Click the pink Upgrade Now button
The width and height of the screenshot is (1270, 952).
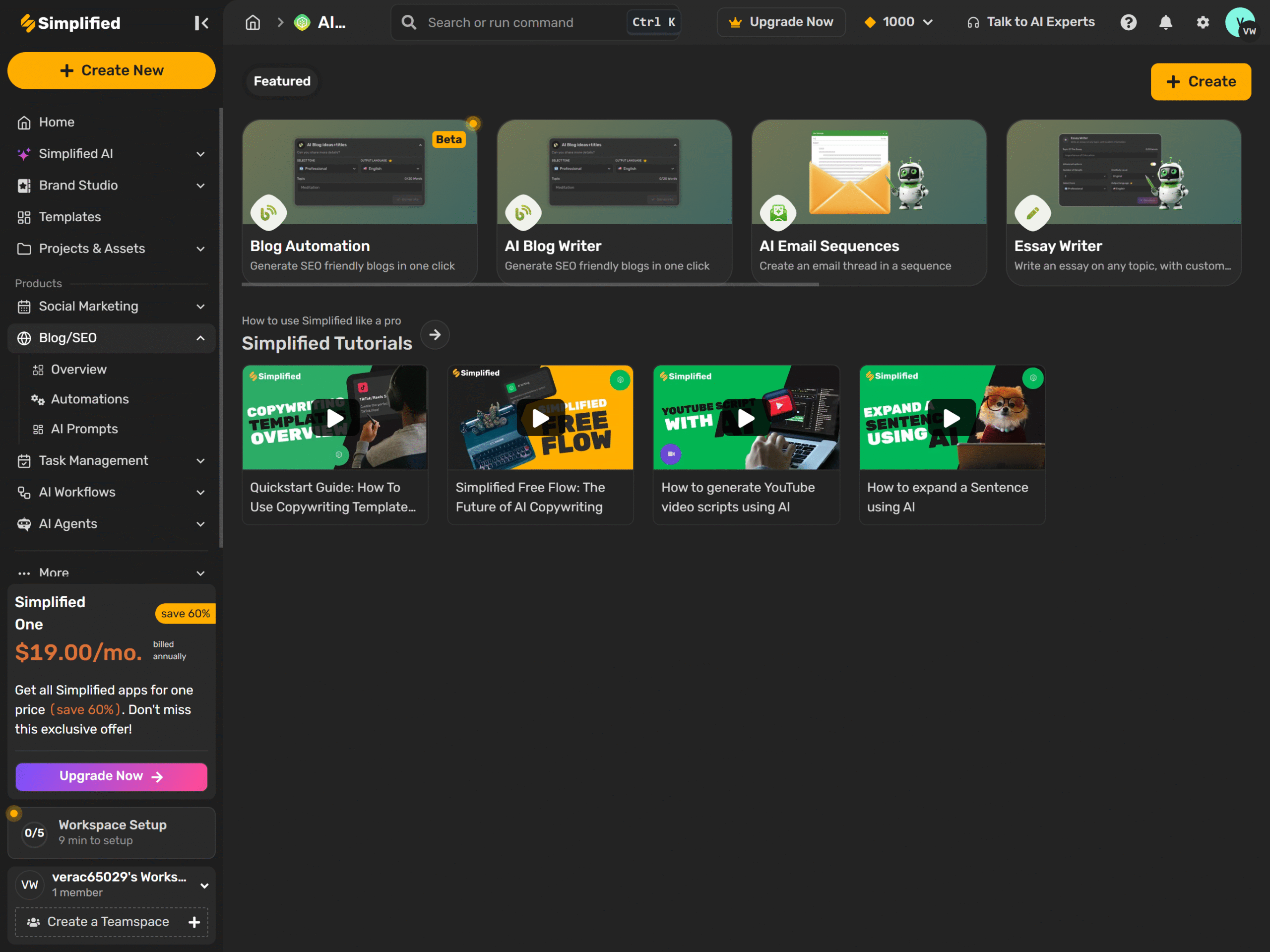pos(112,776)
